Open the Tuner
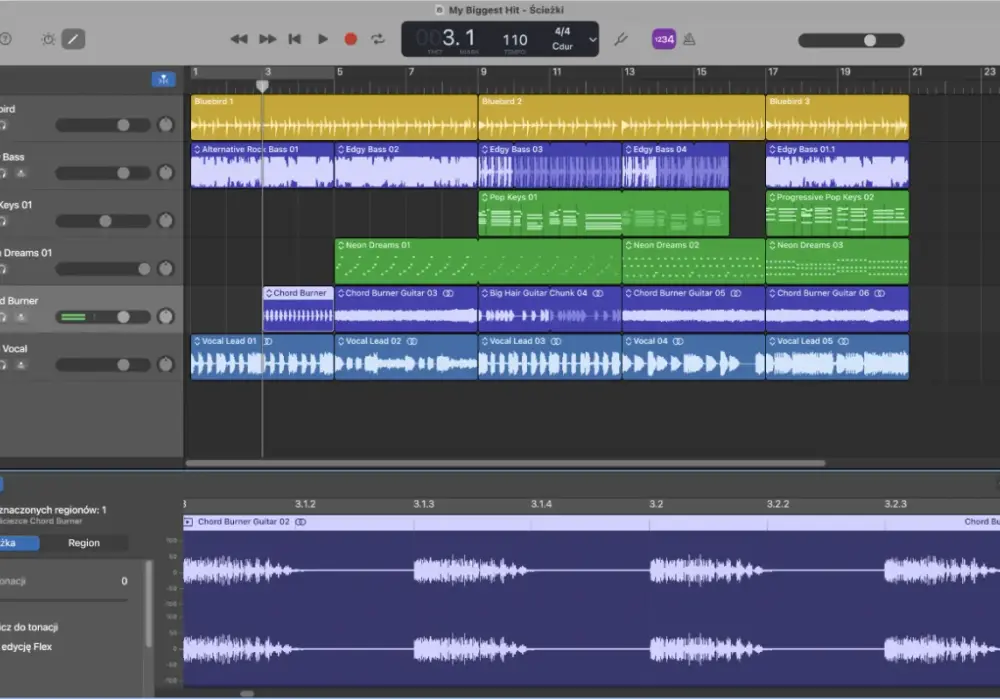The width and height of the screenshot is (1000, 700). [621, 40]
